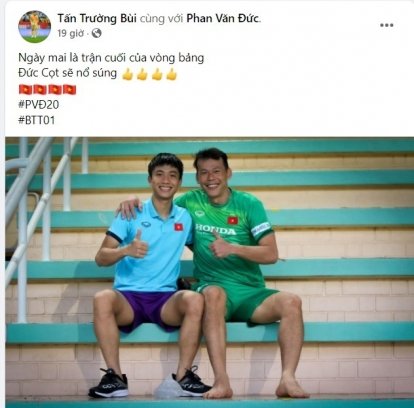Open the photo of two players on bleachers
Screen dimensions: 414x408
tap(209, 272)
